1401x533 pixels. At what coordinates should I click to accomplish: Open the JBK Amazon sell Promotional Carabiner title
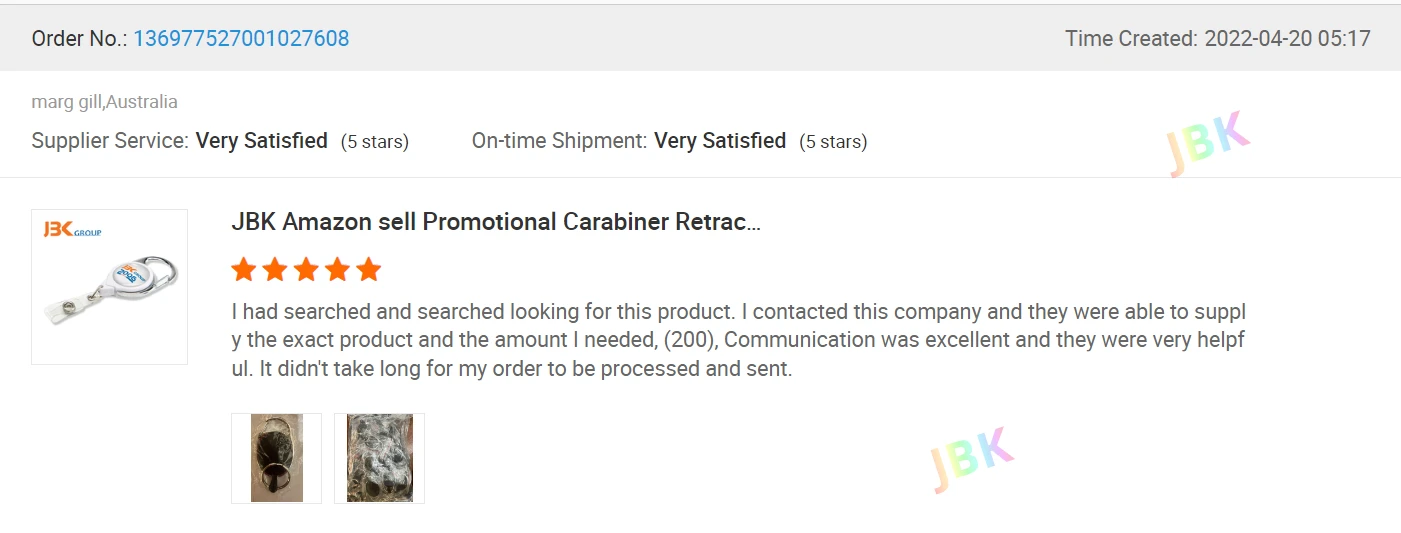click(x=496, y=222)
